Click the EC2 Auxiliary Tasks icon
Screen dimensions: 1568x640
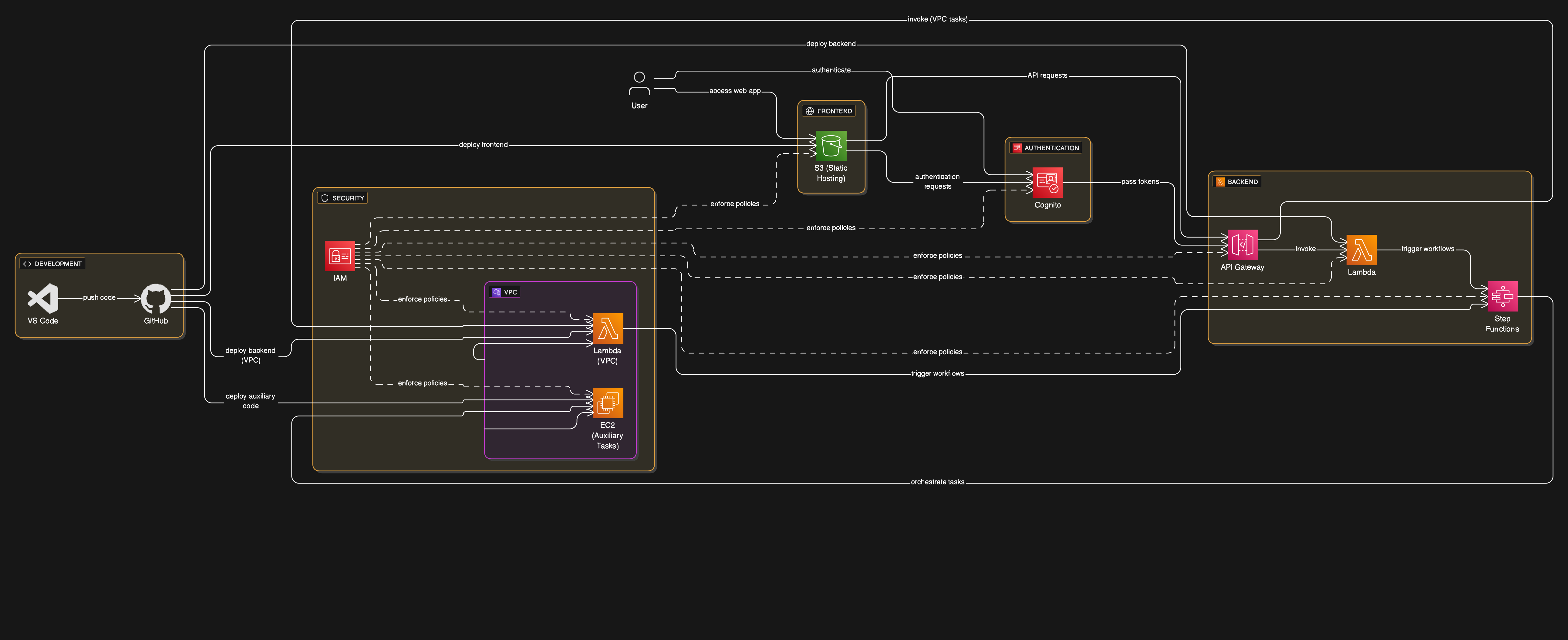[608, 403]
